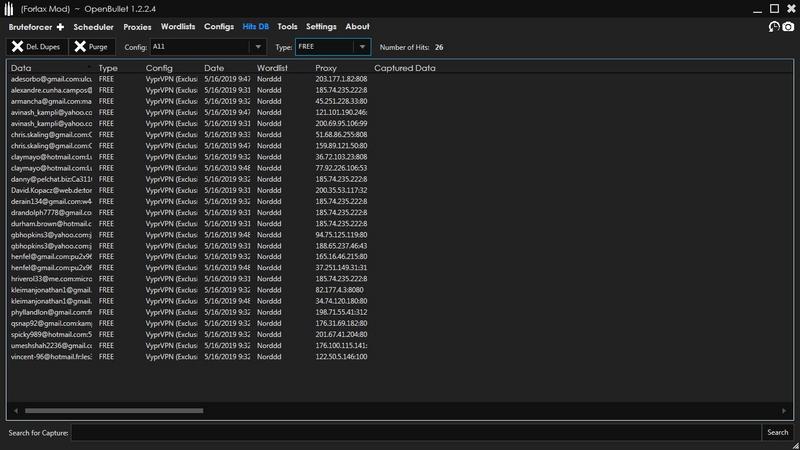Sort by the Captured Data column header
Screen dimensions: 800x450
[405, 68]
